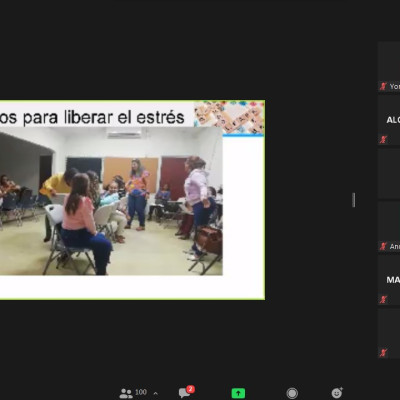Click the gallery panel divider handle
Image resolution: width=400 pixels, height=400 pixels.
(x=354, y=200)
